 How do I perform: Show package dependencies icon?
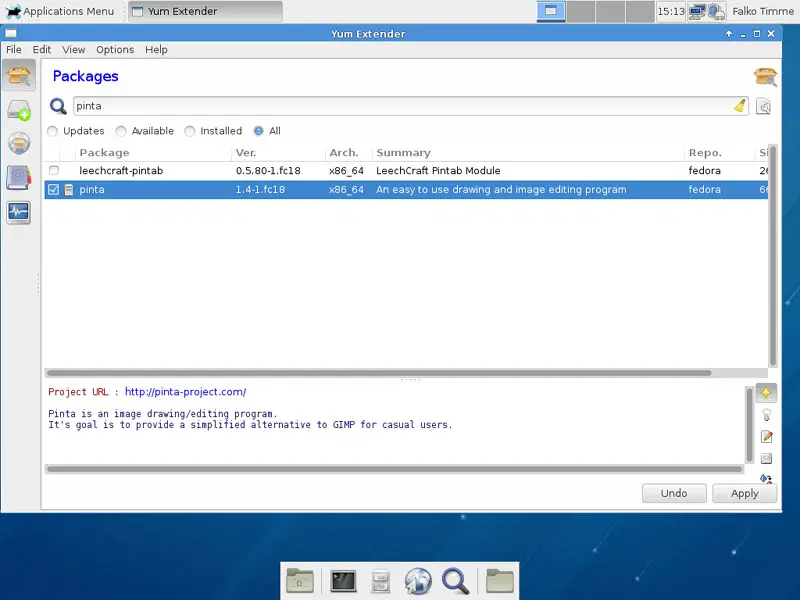766,478
